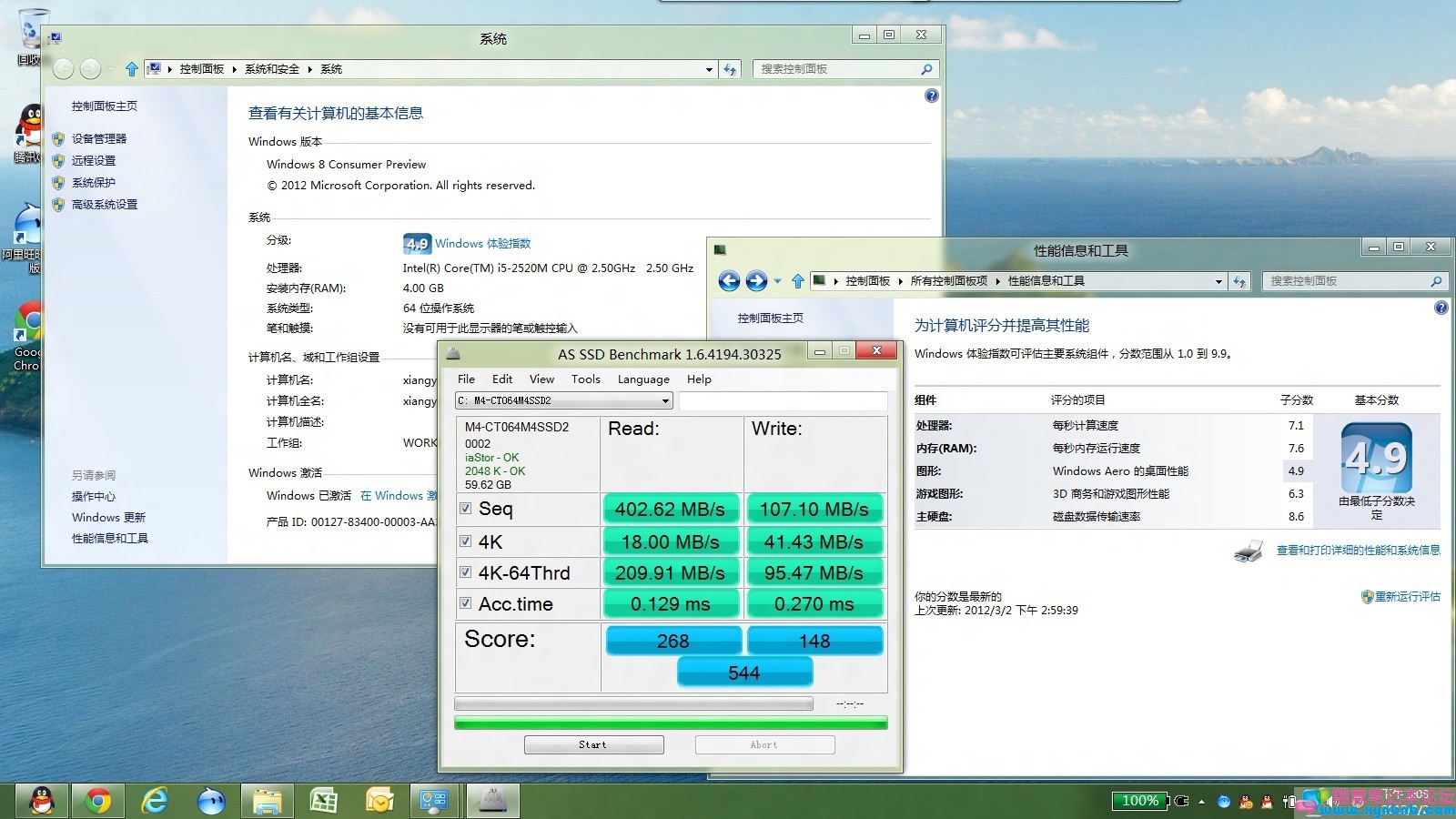Open Outlook from the taskbar
This screenshot has width=1456, height=819.
pos(379,801)
